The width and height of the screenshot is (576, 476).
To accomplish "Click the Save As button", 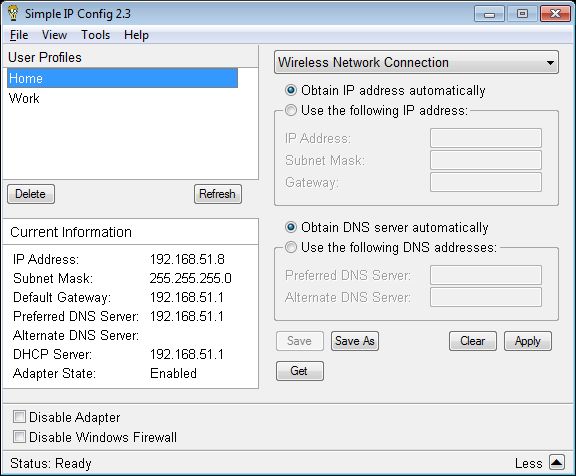I will pyautogui.click(x=355, y=341).
